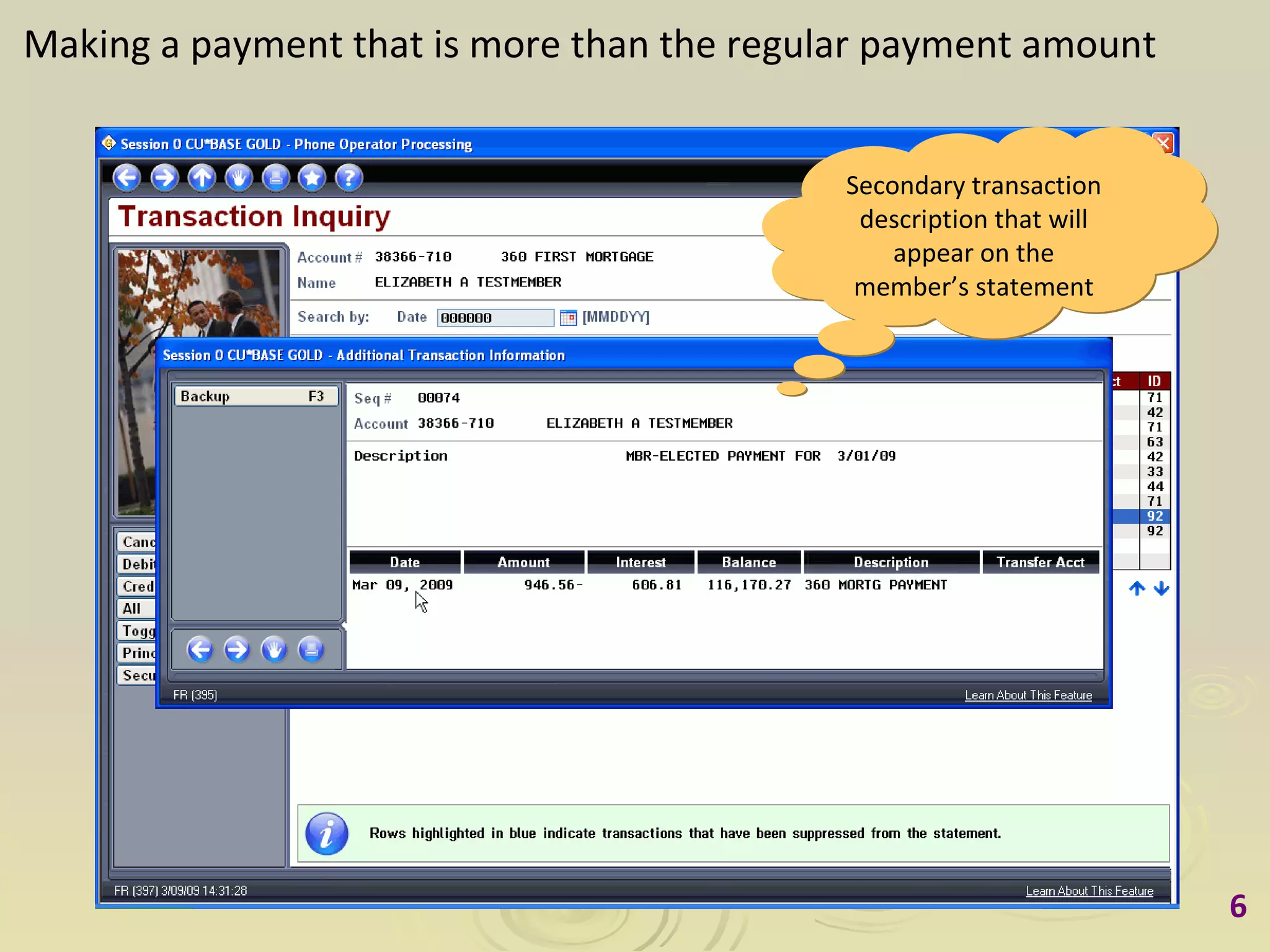Click the FR (397) 3/09/09 status bar text
This screenshot has width=1270, height=952.
(180, 891)
